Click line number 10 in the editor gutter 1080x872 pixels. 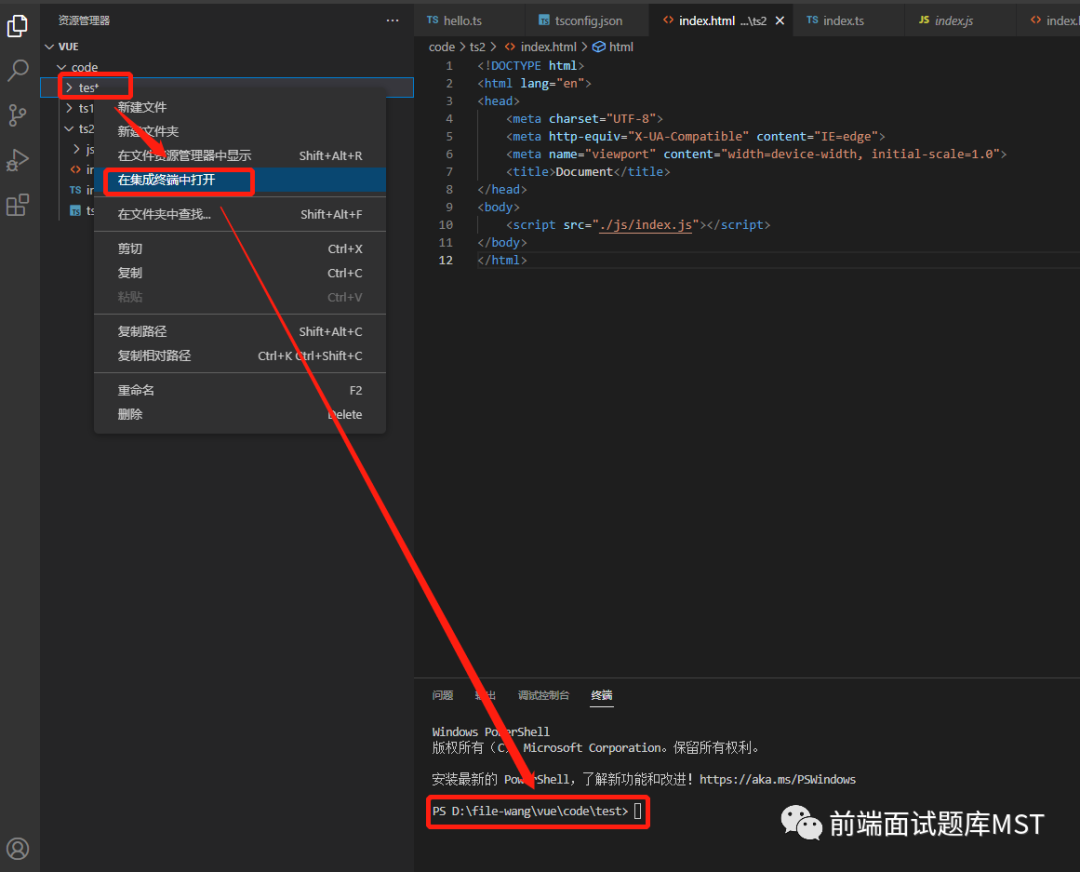point(446,225)
